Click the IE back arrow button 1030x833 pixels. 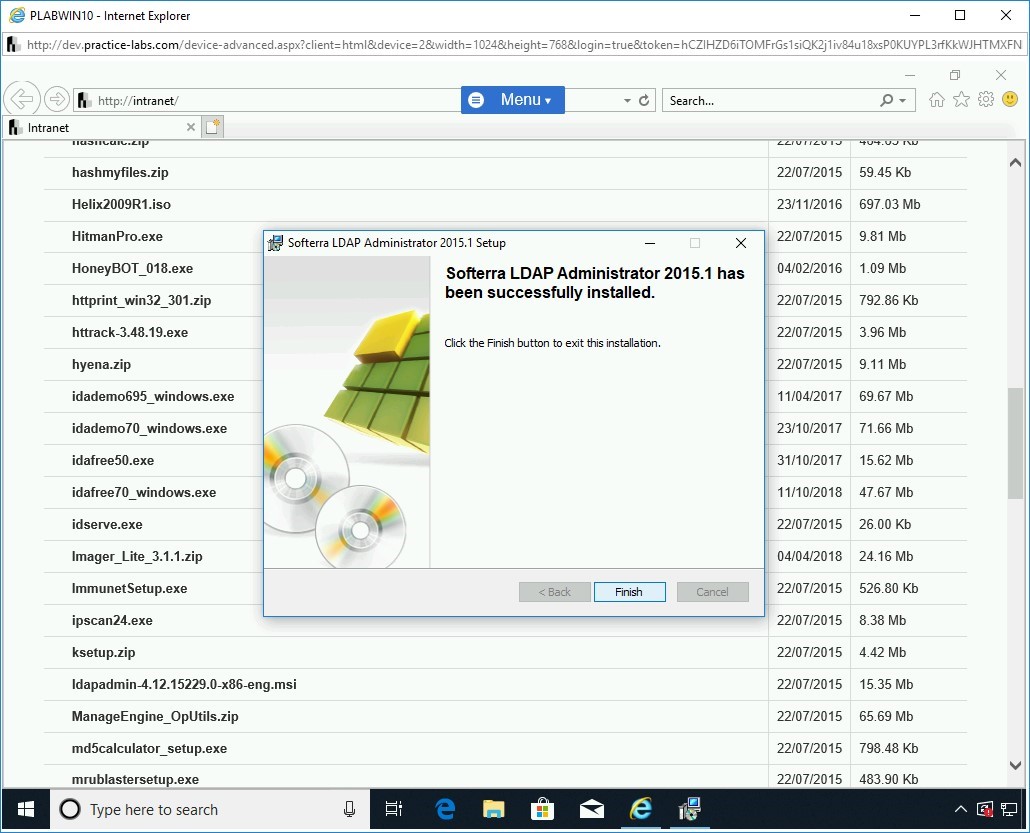click(21, 100)
